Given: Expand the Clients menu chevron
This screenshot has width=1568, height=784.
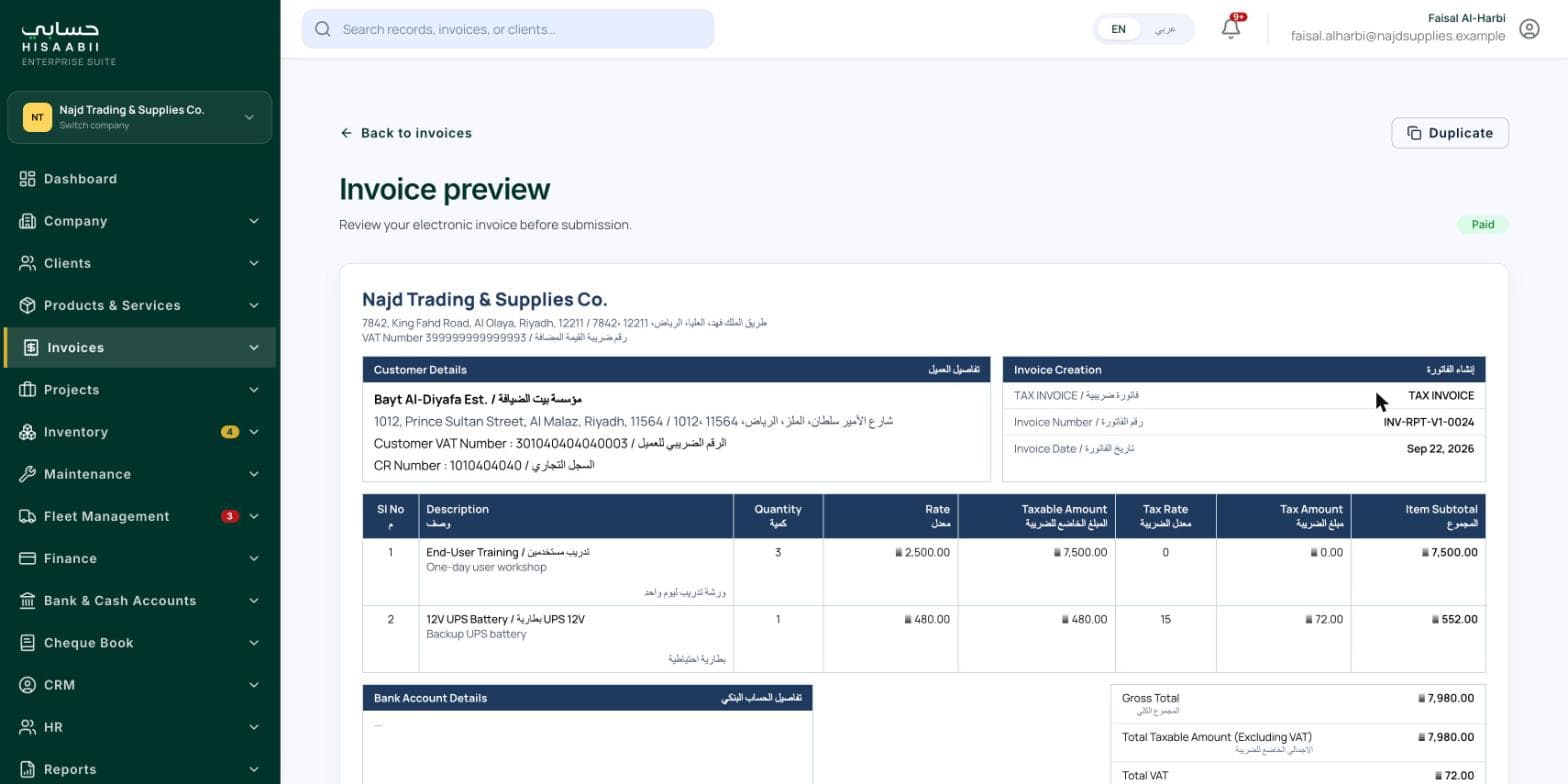Looking at the screenshot, I should [253, 263].
